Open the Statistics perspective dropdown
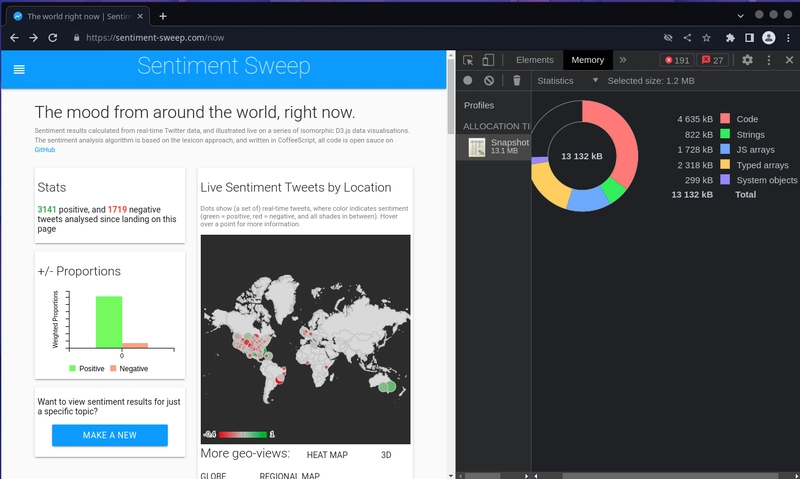The image size is (800, 479). [567, 81]
